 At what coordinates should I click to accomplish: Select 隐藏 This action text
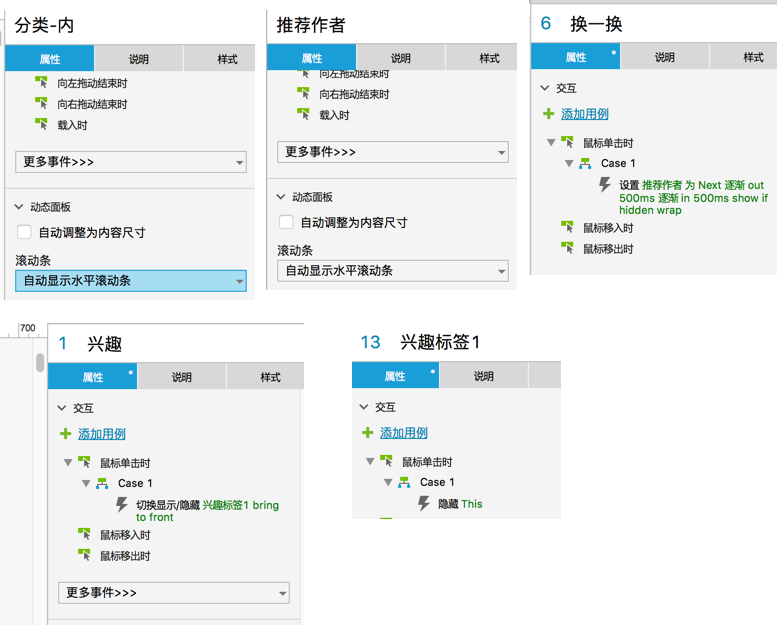point(460,504)
